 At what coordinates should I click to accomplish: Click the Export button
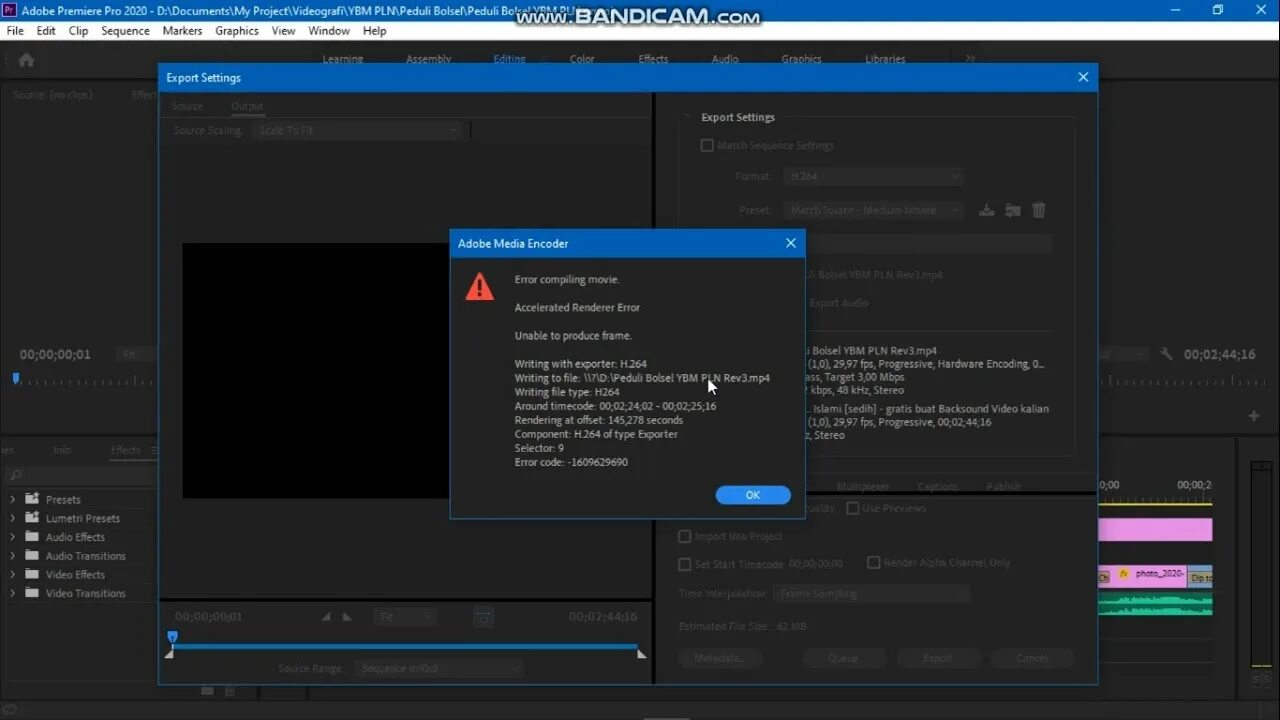[937, 658]
